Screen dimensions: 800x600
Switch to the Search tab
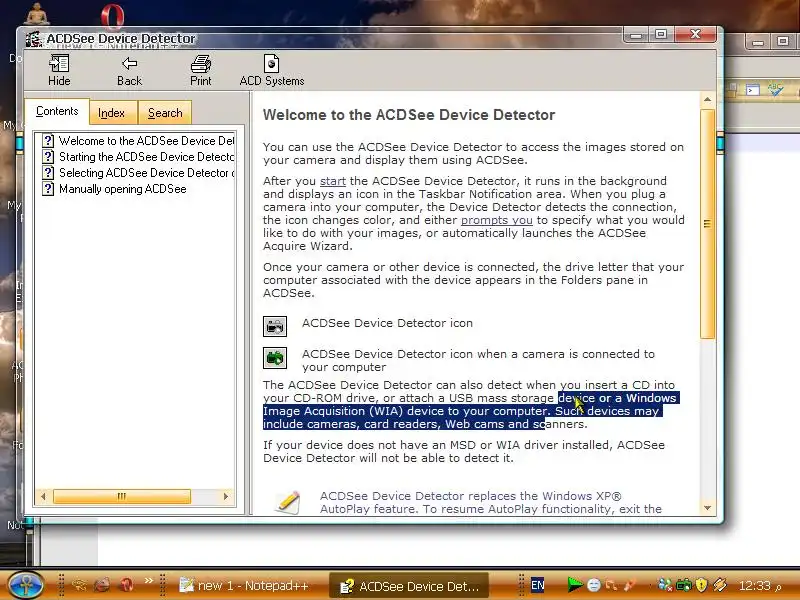coord(165,113)
